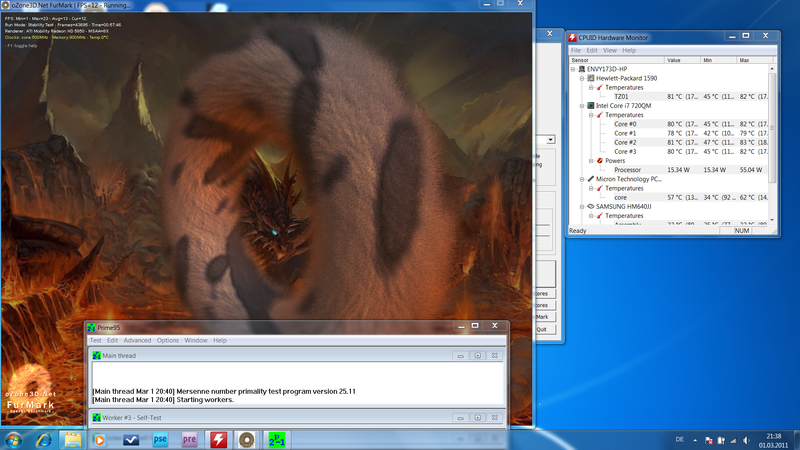
Task: Collapse the Intel Core i7 720QM node
Action: [x=582, y=106]
